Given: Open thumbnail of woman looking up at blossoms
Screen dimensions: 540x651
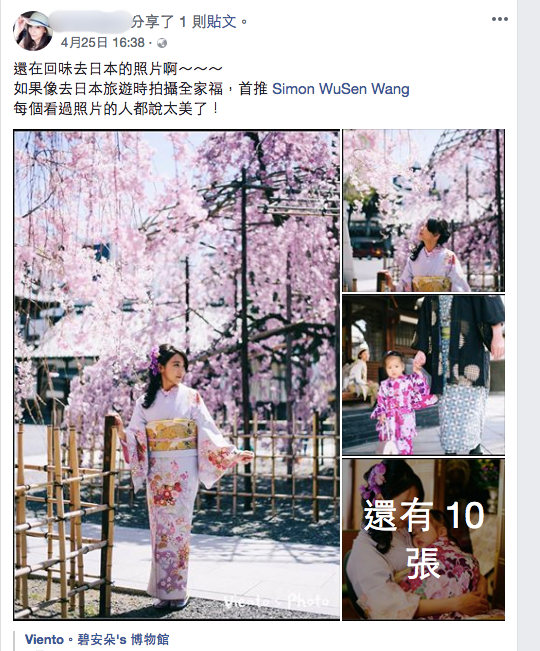Looking at the screenshot, I should point(423,210).
